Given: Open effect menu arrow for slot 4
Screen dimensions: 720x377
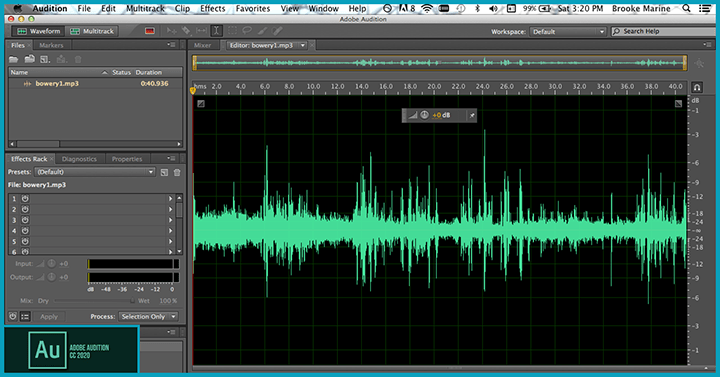Looking at the screenshot, I should (170, 231).
